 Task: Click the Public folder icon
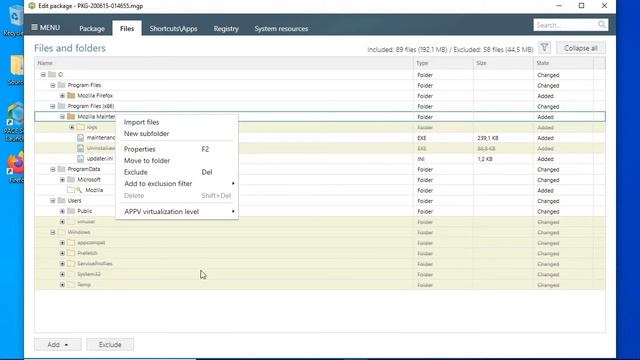[x=71, y=211]
